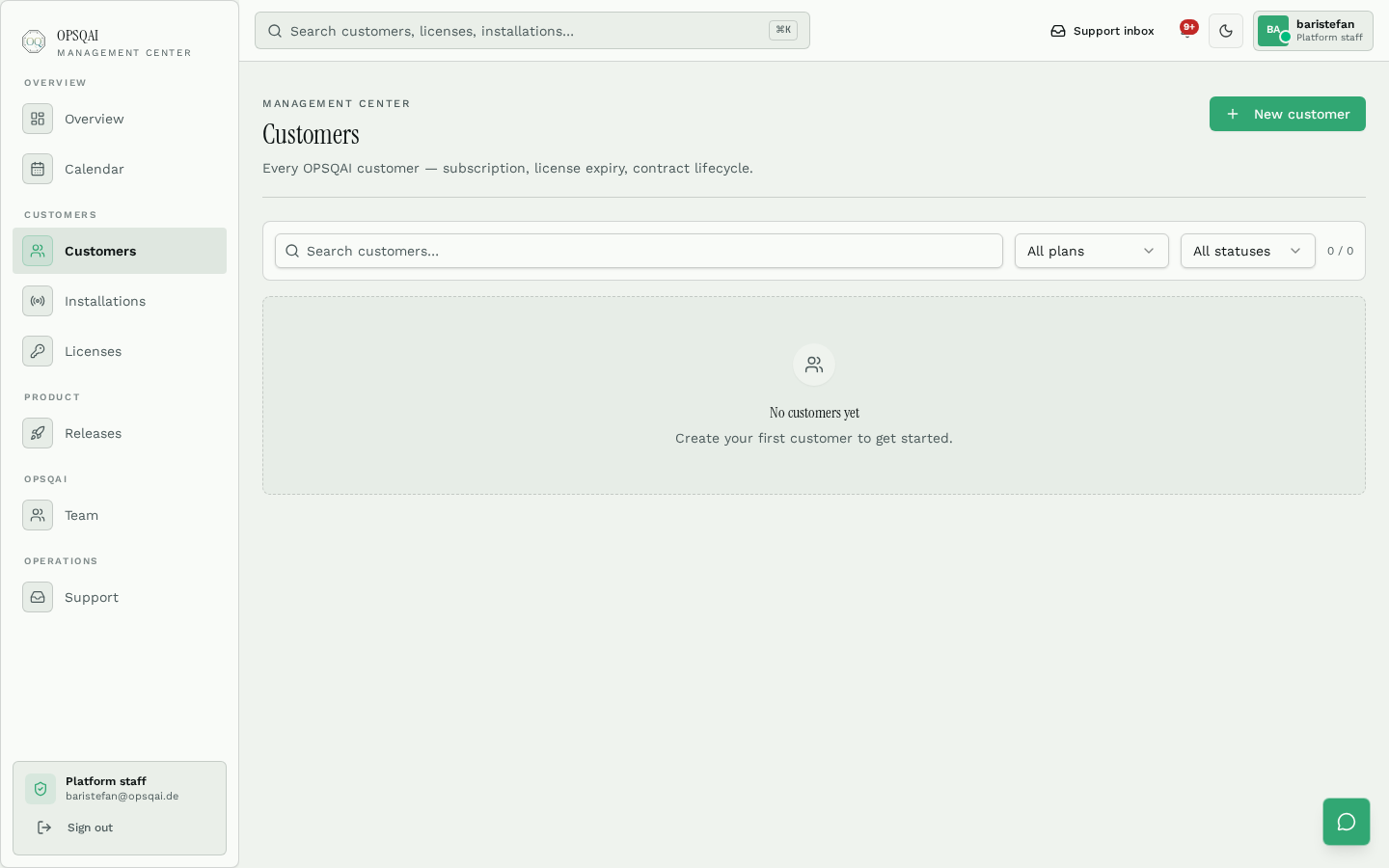This screenshot has height=868, width=1389.
Task: Select Customers in sidebar
Action: click(120, 251)
